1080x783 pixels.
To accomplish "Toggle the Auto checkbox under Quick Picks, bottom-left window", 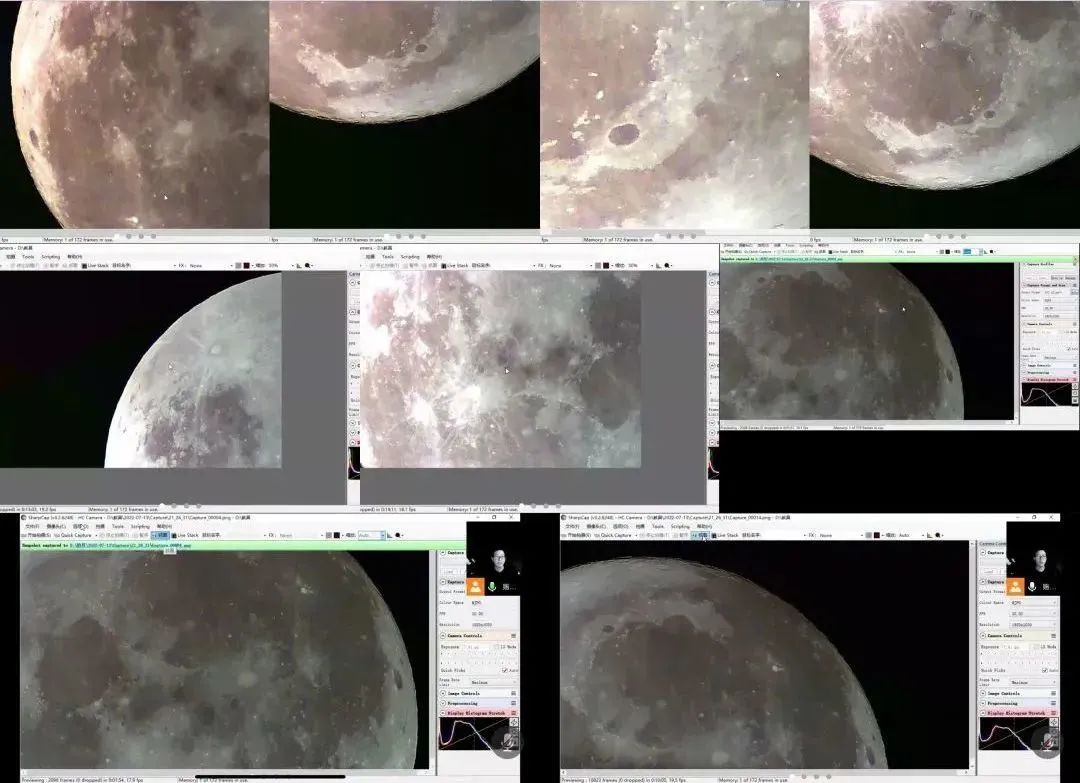I will [504, 670].
